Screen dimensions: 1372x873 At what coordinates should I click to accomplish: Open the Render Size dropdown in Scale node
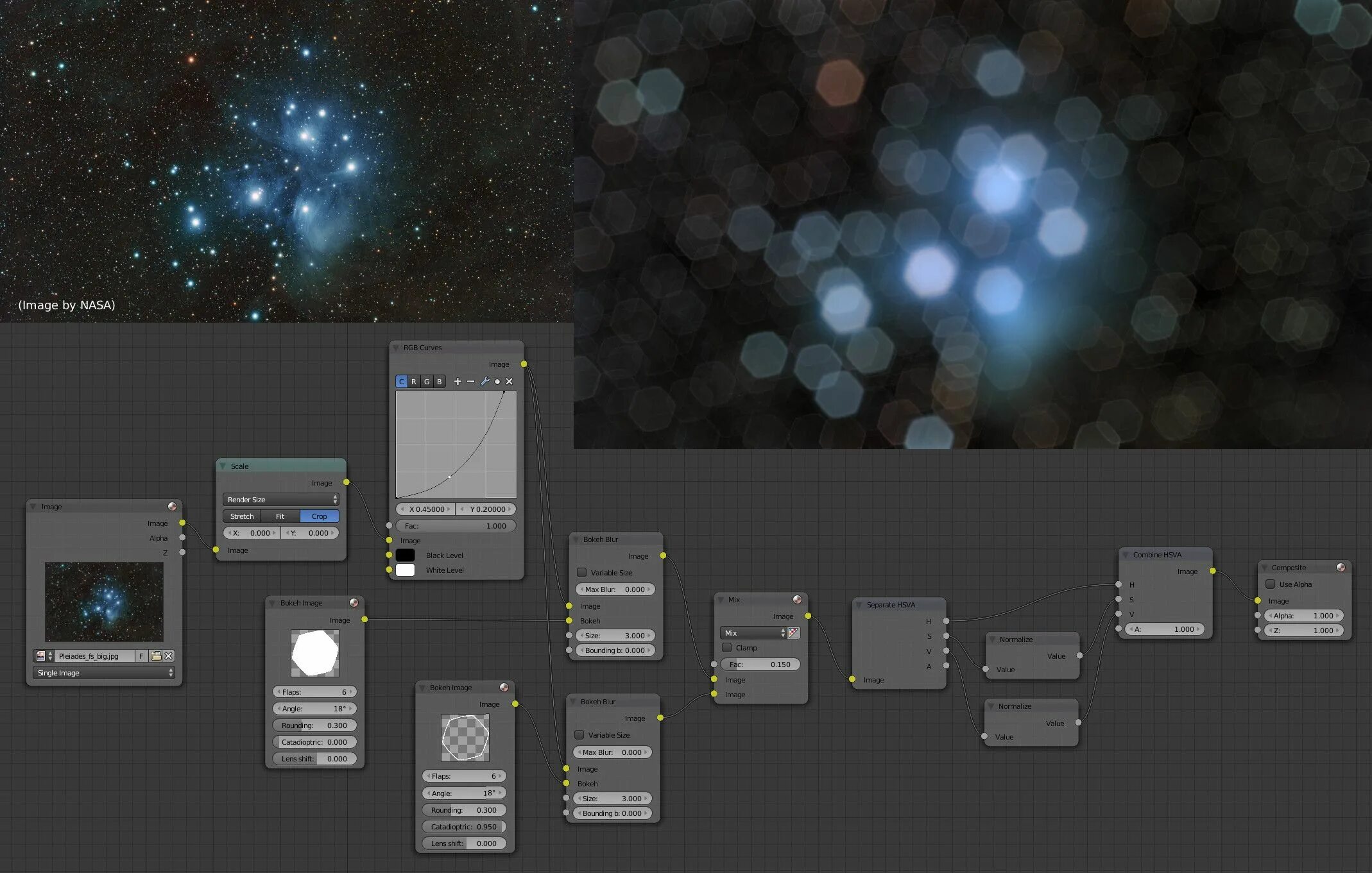point(281,499)
